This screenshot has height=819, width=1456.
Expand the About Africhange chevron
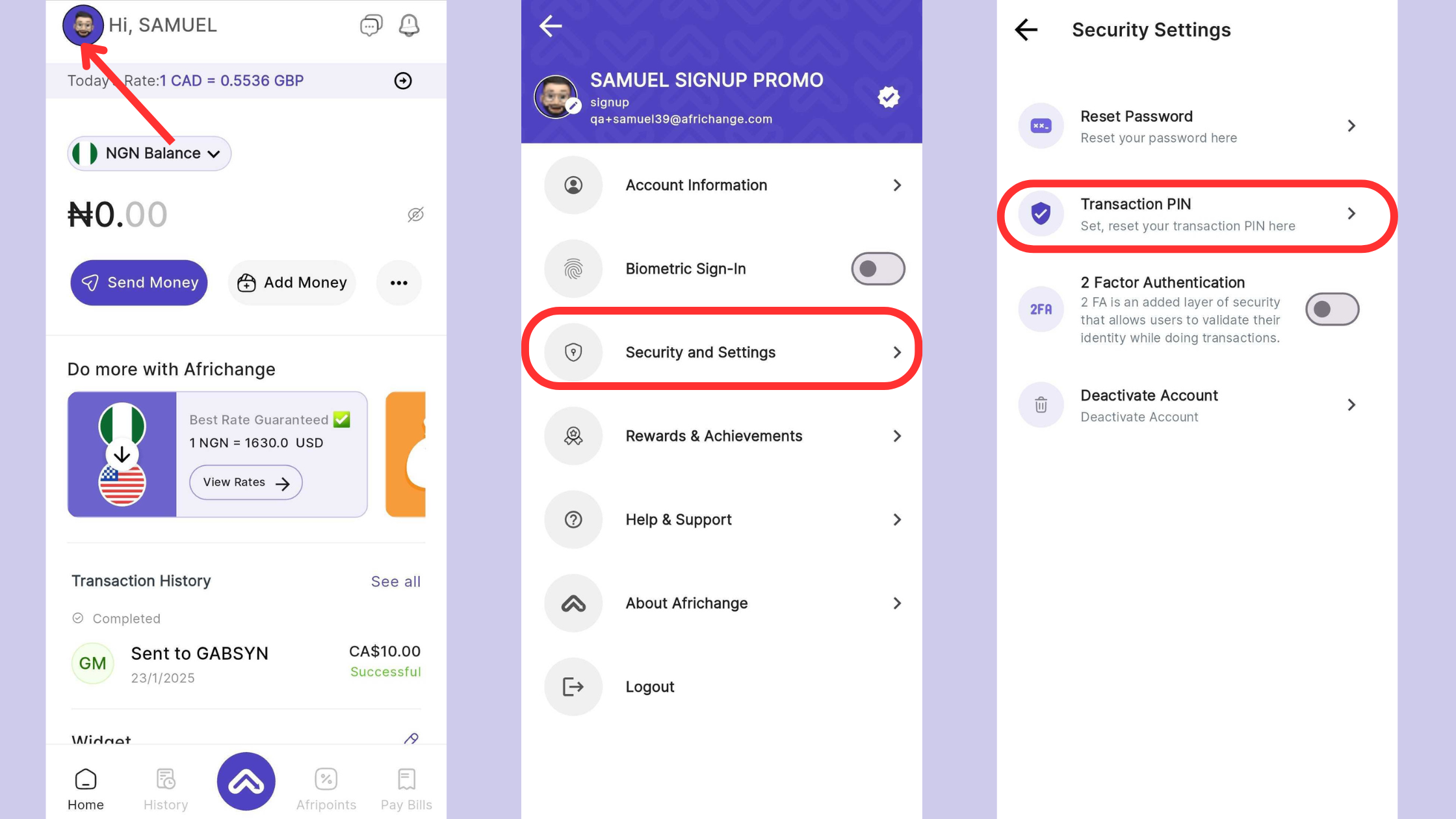897,603
